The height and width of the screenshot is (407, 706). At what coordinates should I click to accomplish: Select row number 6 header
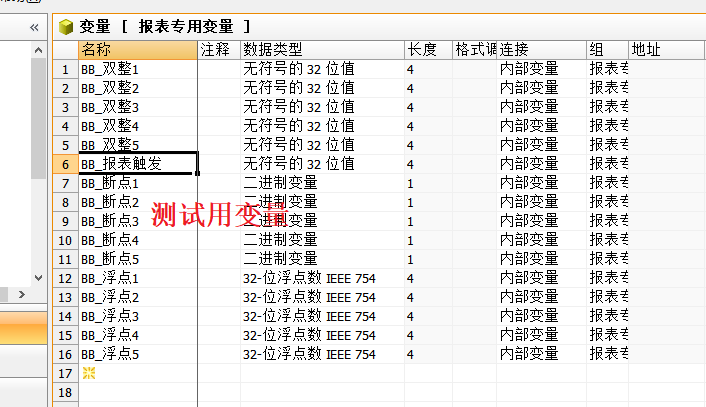click(65, 163)
